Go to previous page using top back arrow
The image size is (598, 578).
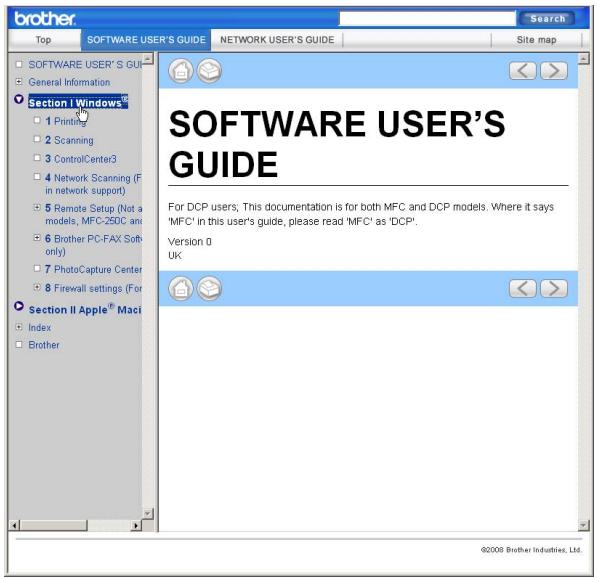tap(522, 71)
